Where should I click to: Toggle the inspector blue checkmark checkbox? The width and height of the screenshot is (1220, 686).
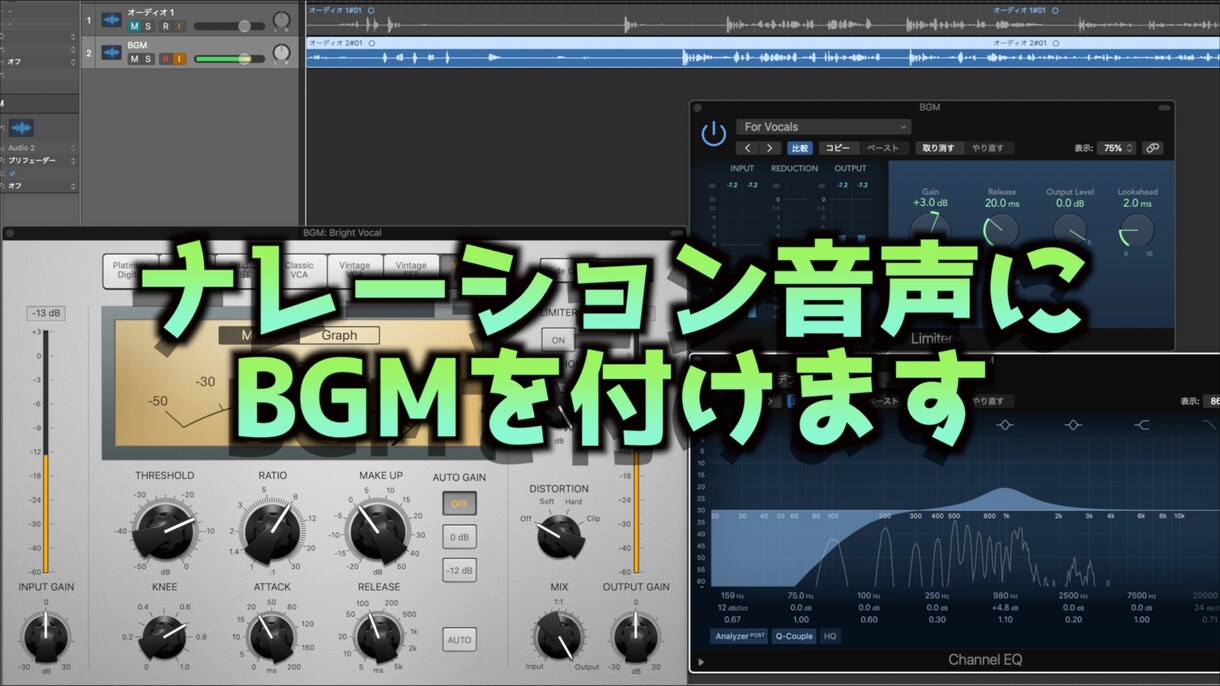click(x=12, y=173)
